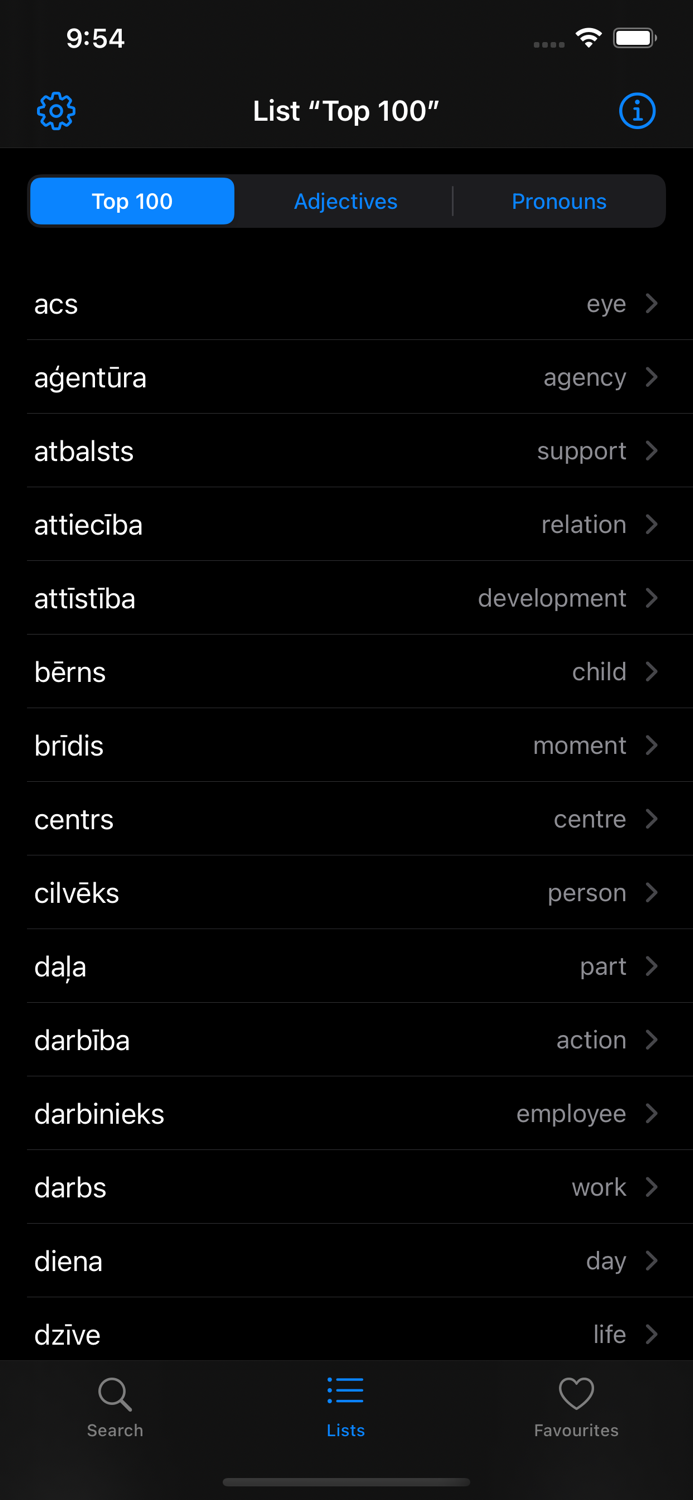
Task: Switch to the Adjectives tab
Action: coord(345,201)
